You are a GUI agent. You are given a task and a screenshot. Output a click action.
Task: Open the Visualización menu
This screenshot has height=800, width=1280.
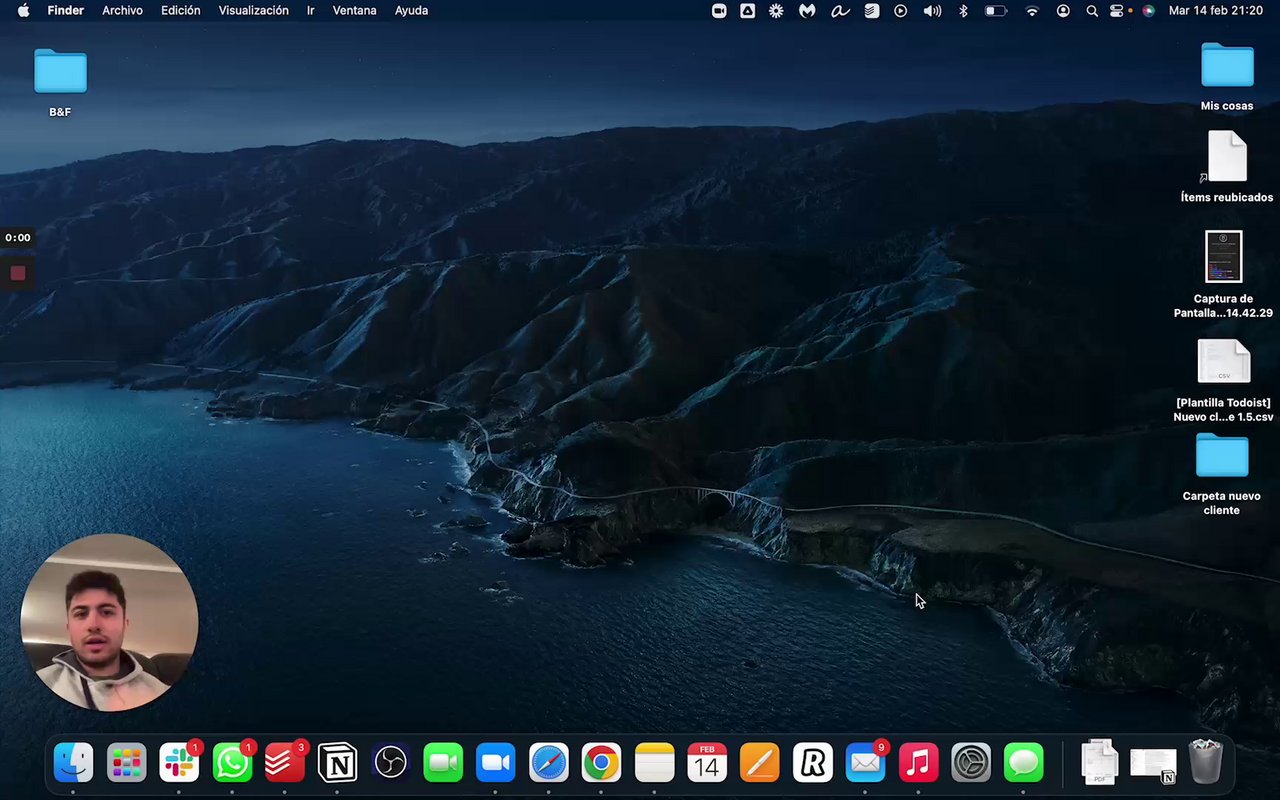click(x=253, y=11)
